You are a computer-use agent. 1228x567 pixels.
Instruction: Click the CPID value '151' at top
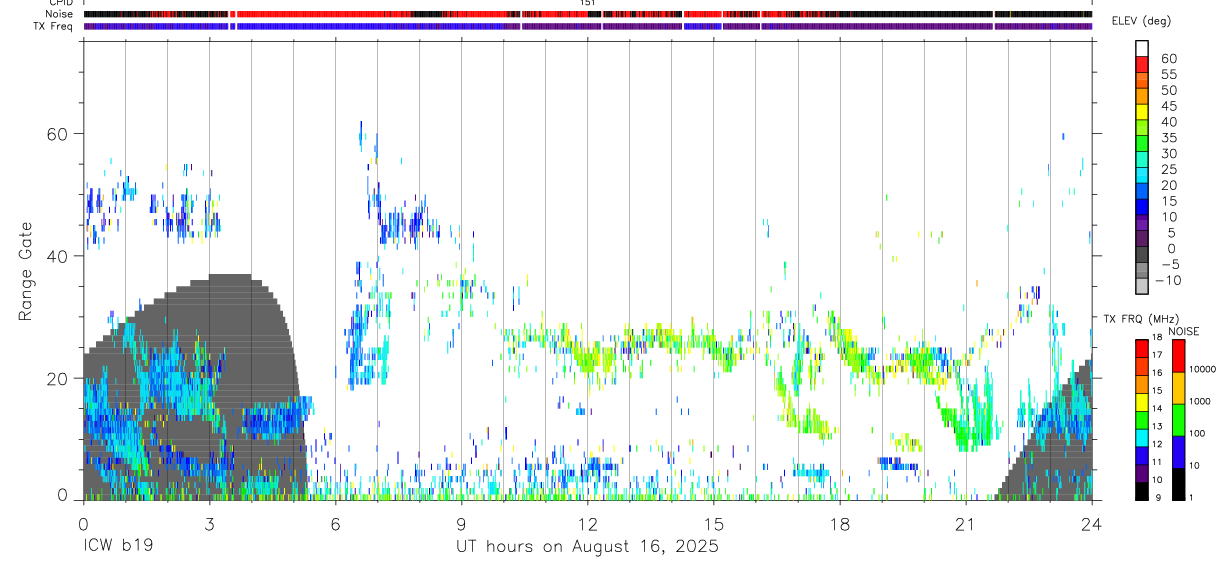point(588,3)
